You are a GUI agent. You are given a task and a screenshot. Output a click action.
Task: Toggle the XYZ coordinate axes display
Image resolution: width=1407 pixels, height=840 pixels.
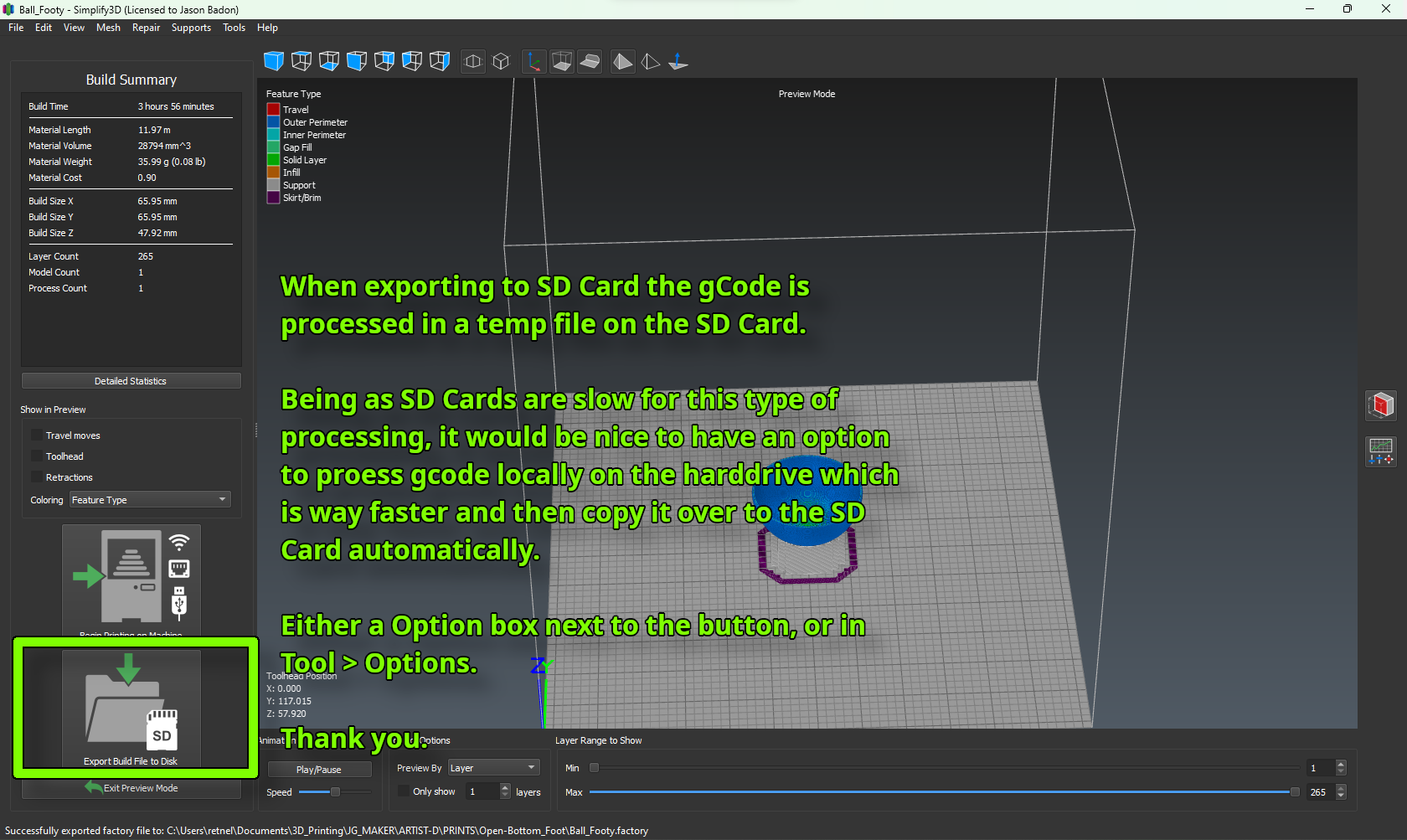point(534,61)
